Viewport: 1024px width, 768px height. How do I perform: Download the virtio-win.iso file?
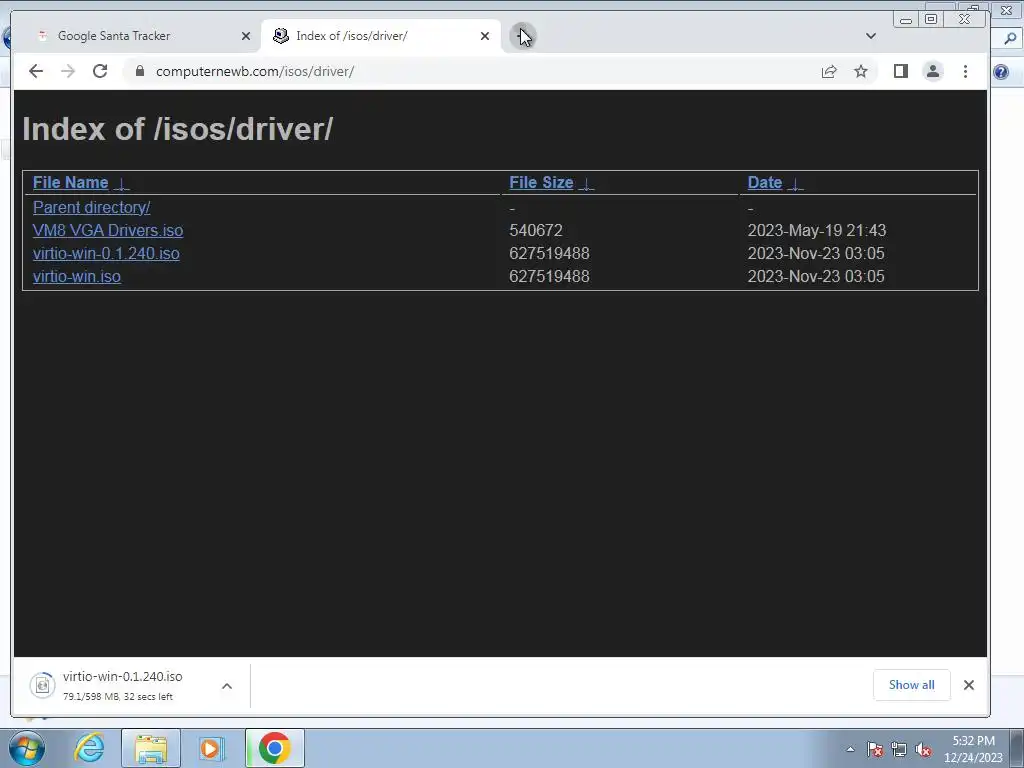tap(76, 276)
